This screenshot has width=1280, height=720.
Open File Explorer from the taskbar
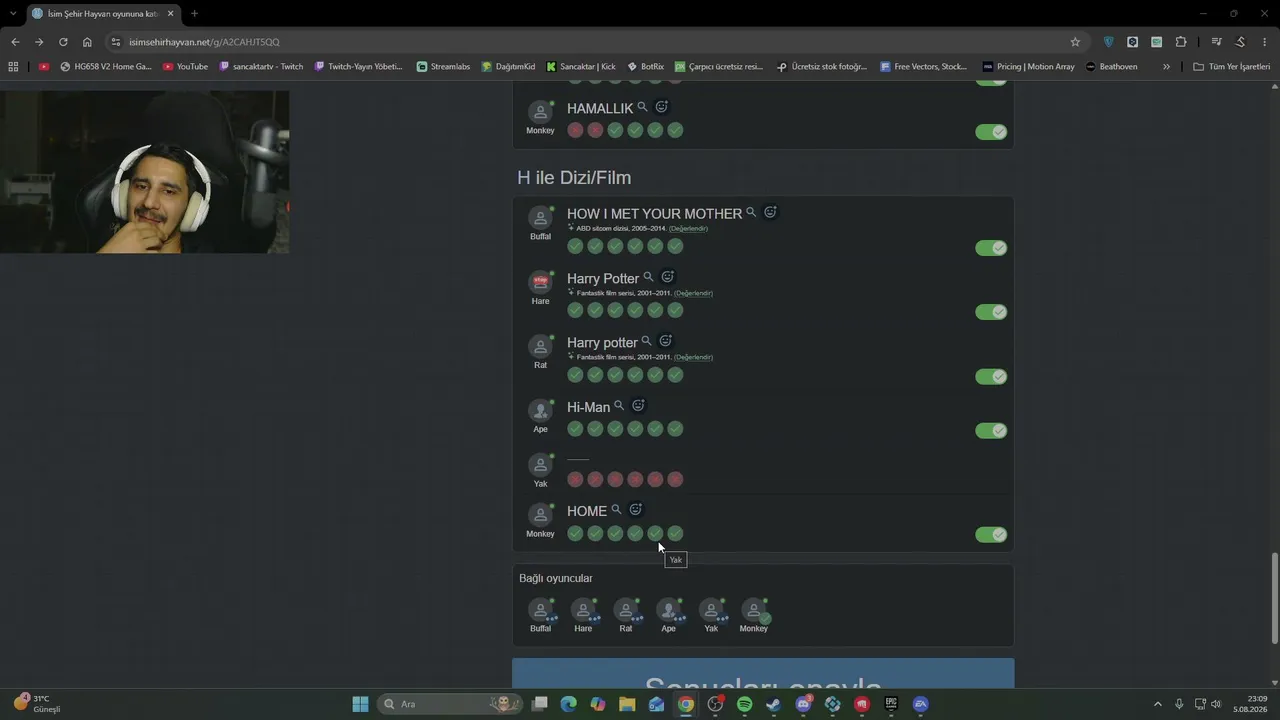[x=627, y=704]
